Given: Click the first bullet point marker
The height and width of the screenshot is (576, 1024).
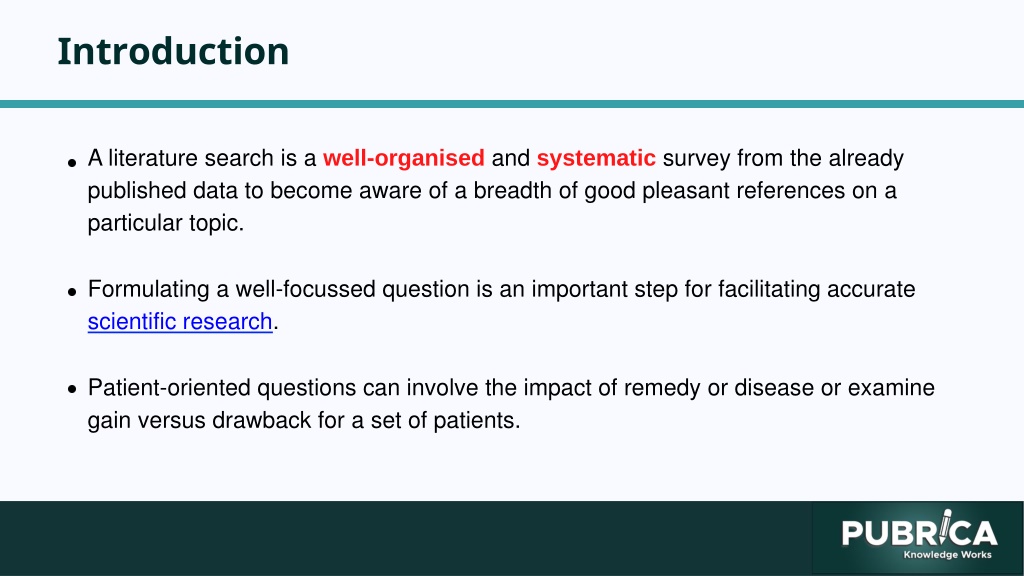Looking at the screenshot, I should point(72,162).
